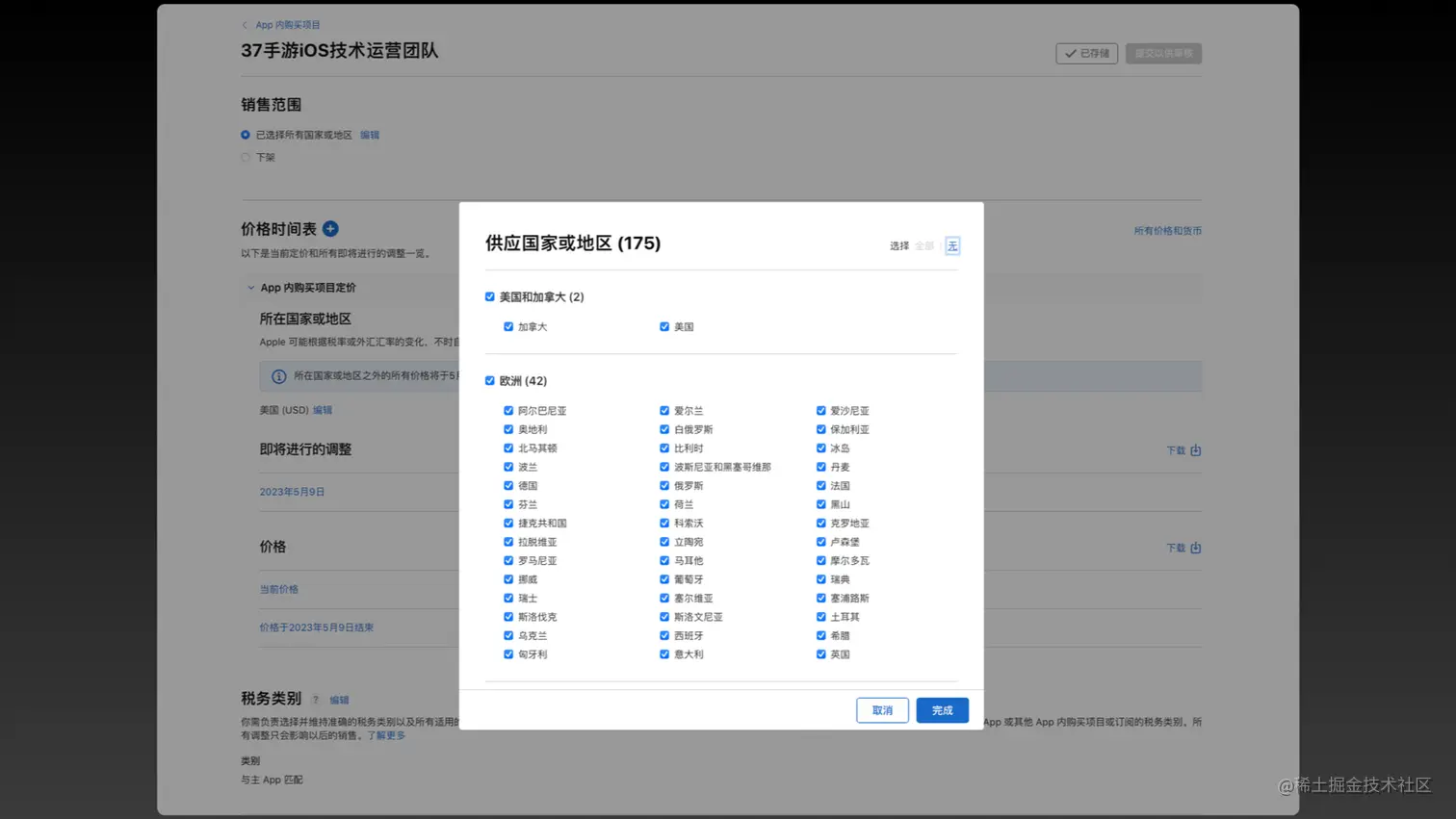This screenshot has height=819, width=1456.
Task: Toggle the 比利时 checkbox
Action: pyautogui.click(x=664, y=448)
